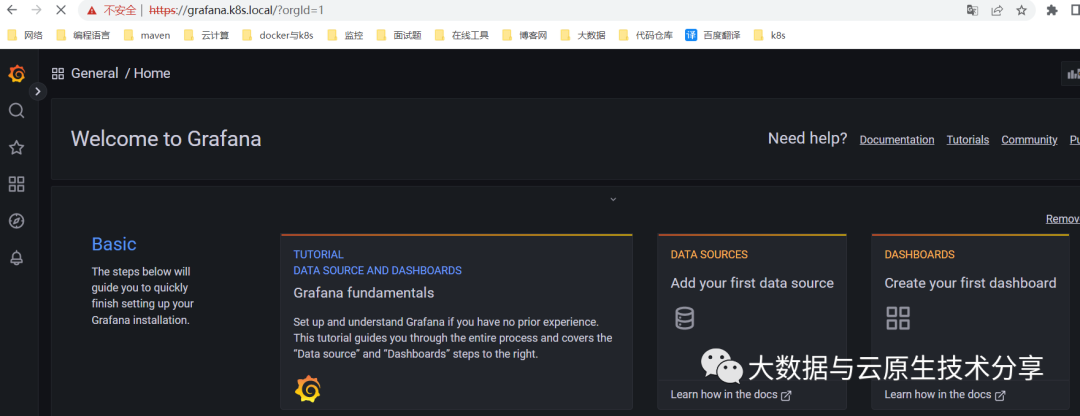This screenshot has width=1080, height=416.
Task: Open the 面试题 bookmarks folder
Action: tap(399, 35)
